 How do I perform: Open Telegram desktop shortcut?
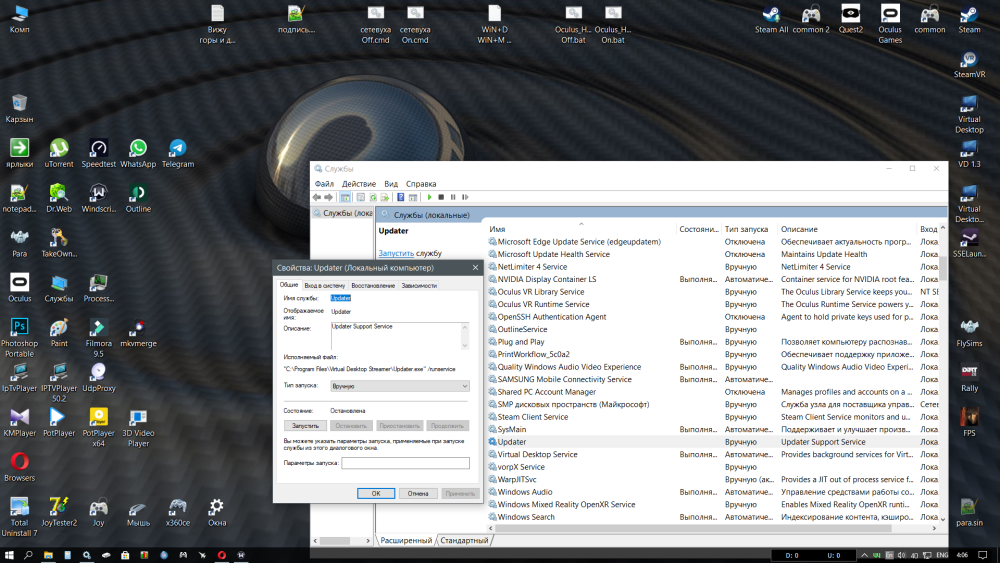(x=178, y=149)
